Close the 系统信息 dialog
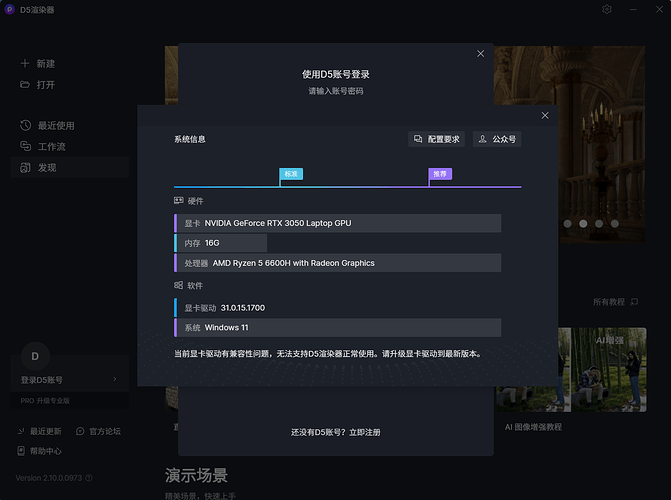Viewport: 671px width, 500px height. click(x=545, y=116)
